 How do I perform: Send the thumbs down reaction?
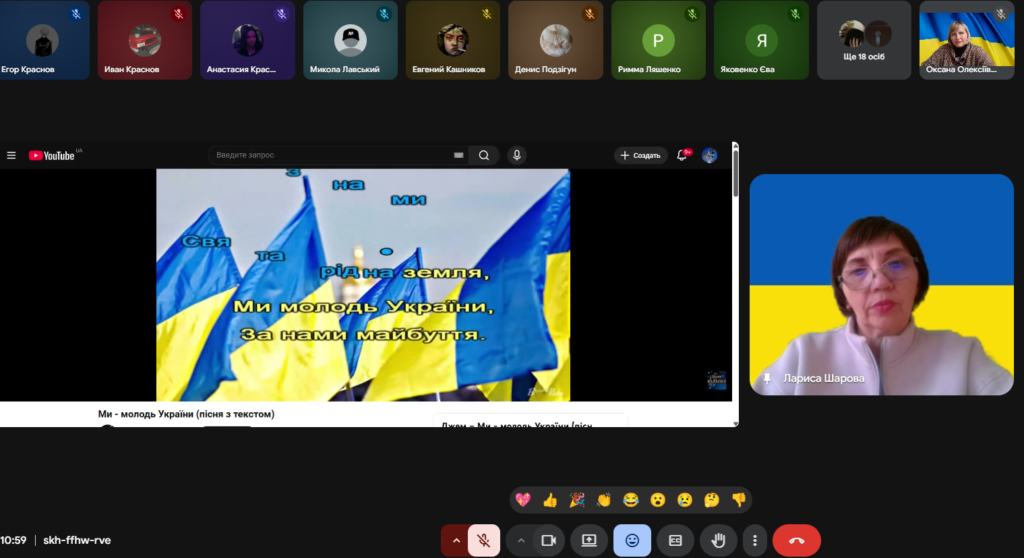pyautogui.click(x=738, y=500)
